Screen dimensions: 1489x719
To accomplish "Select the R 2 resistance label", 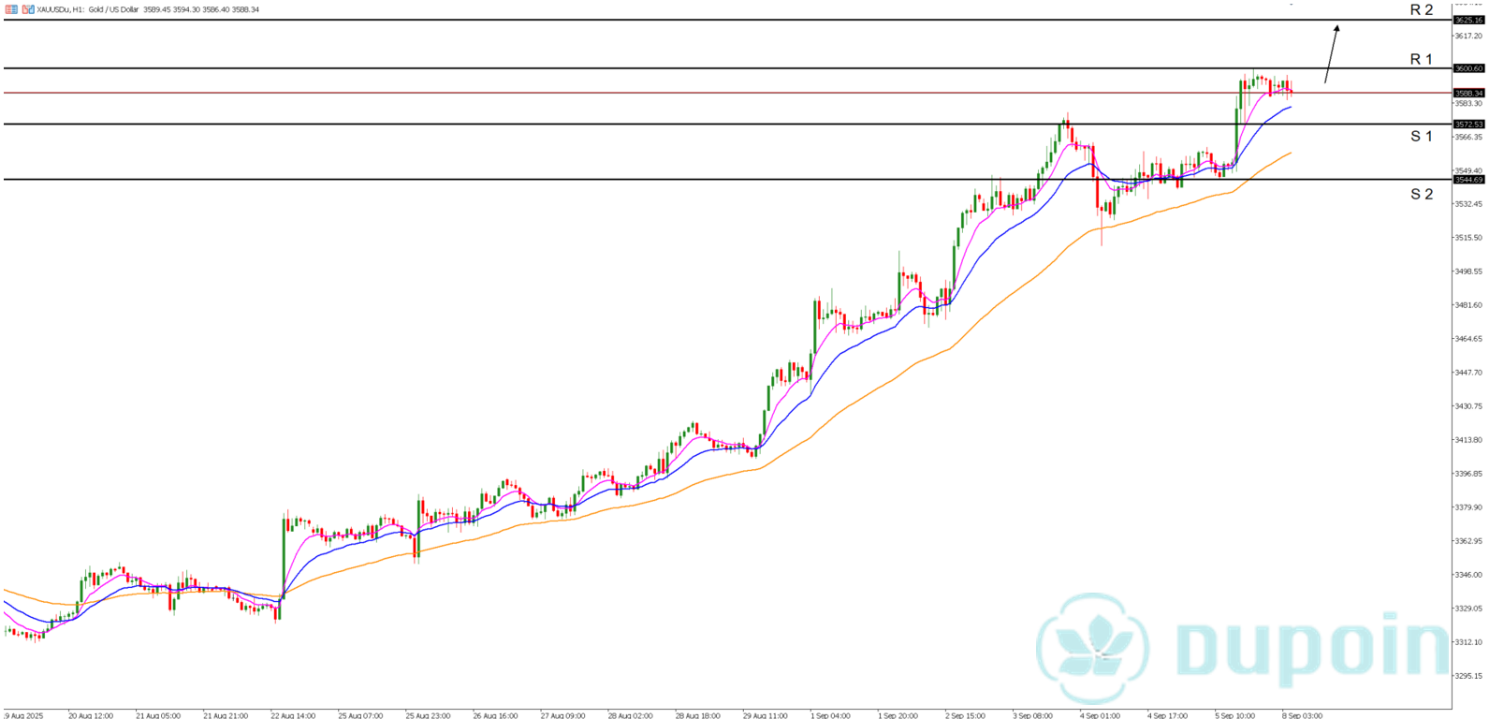I will pyautogui.click(x=1421, y=10).
